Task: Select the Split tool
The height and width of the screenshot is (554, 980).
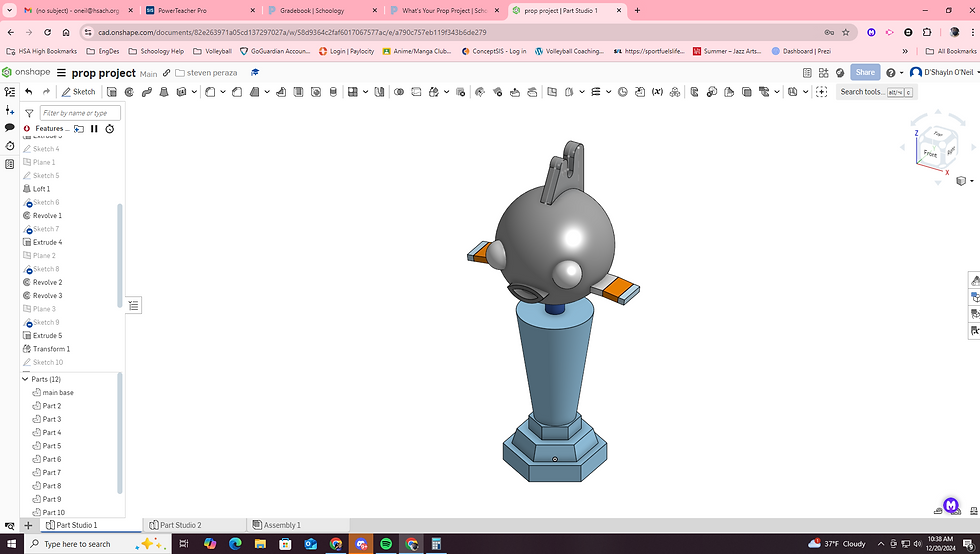Action: tap(416, 92)
